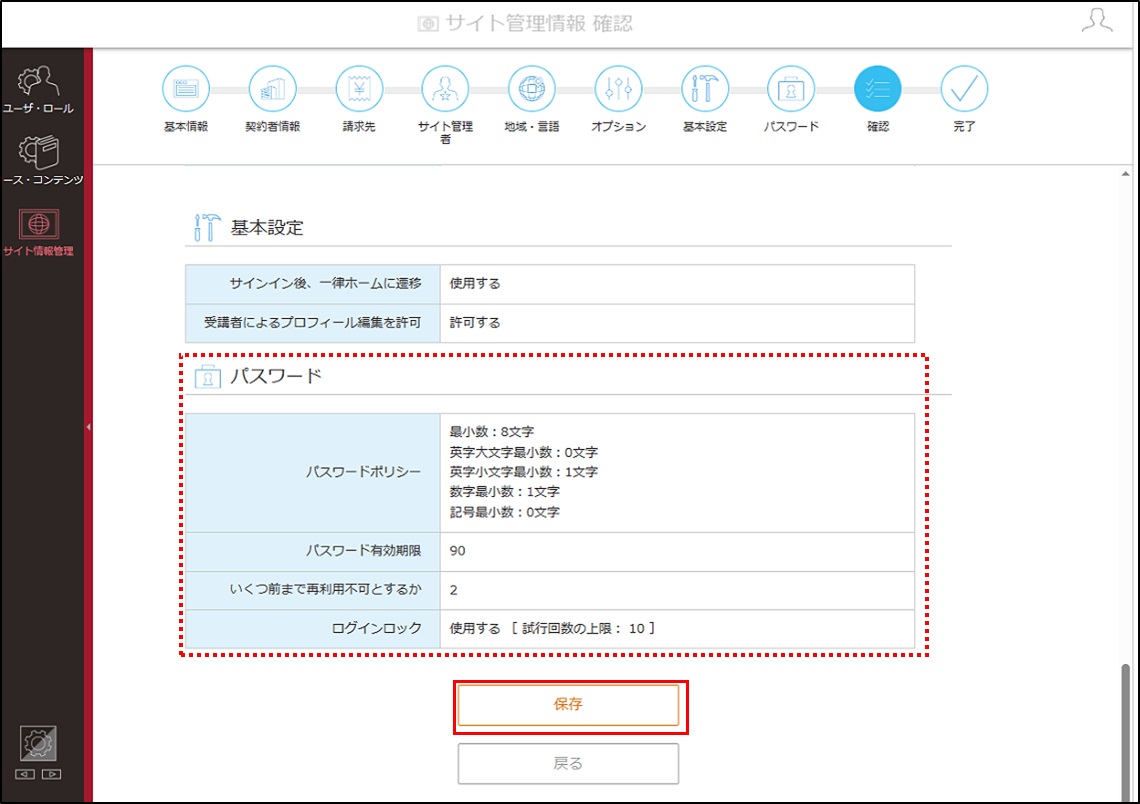This screenshot has width=1140, height=804.
Task: Click the vertical scrollbar thumb
Action: click(1125, 731)
